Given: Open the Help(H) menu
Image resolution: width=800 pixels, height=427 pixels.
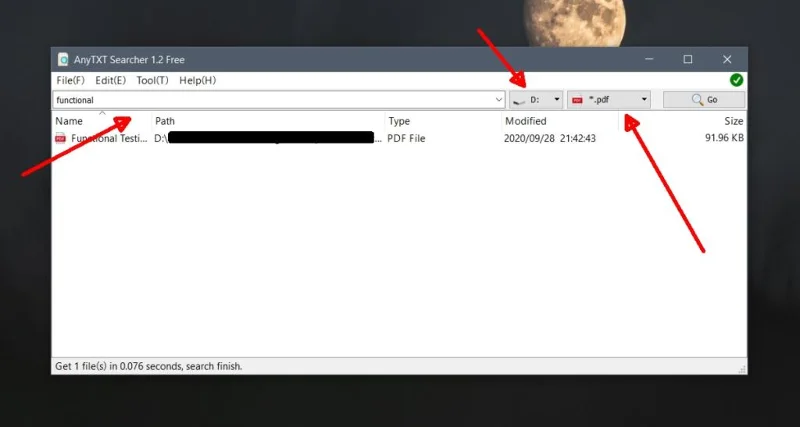Looking at the screenshot, I should coord(197,81).
